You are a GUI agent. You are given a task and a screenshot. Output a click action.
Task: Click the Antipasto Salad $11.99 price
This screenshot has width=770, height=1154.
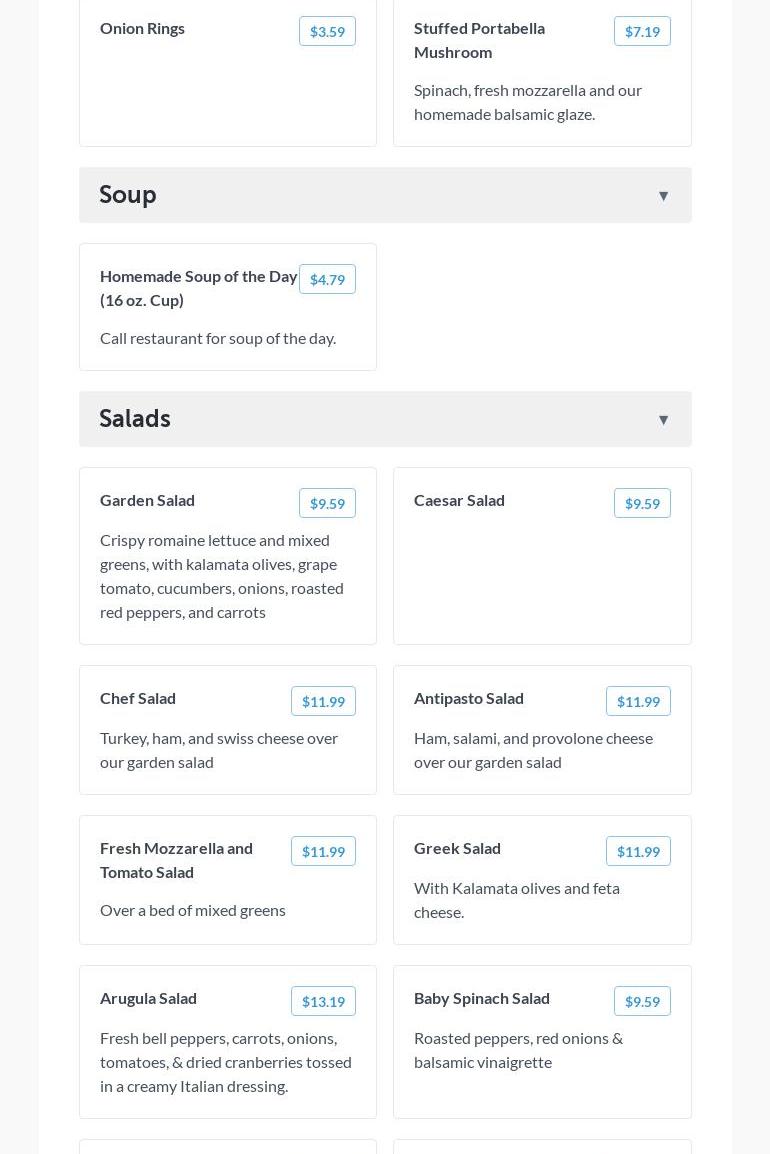pos(638,701)
